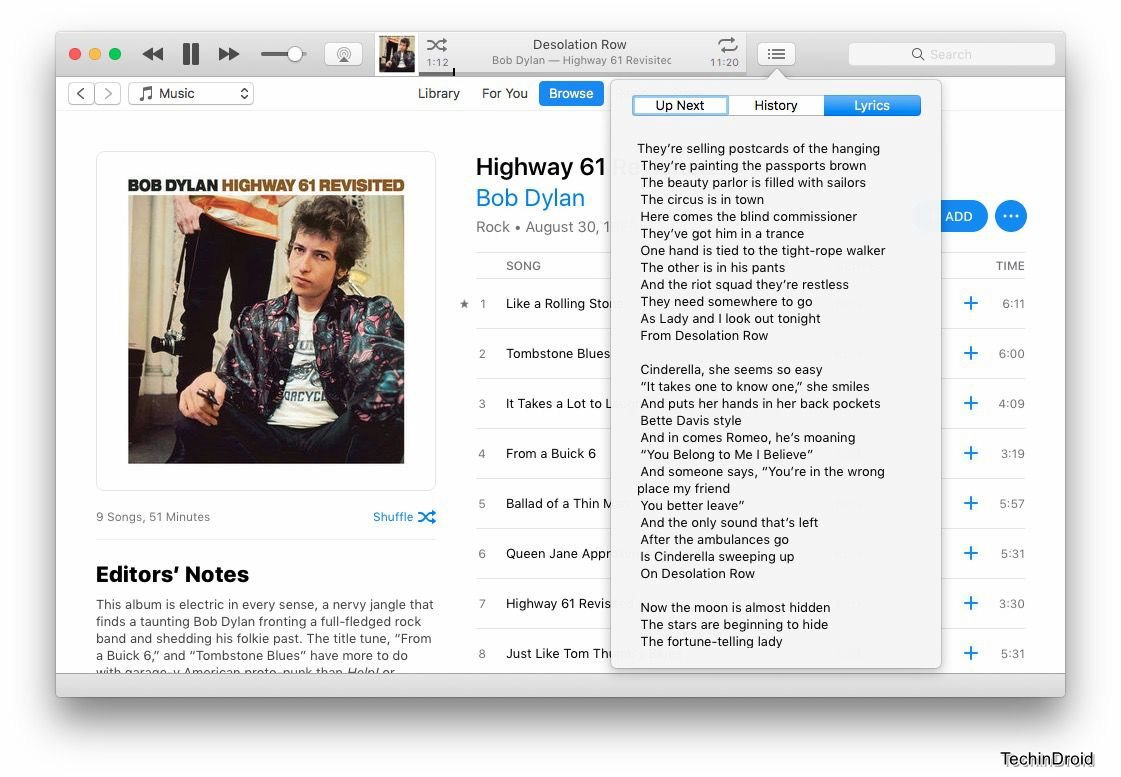This screenshot has width=1121, height=777.
Task: Select the song Tombstone Blues
Action: pos(558,354)
